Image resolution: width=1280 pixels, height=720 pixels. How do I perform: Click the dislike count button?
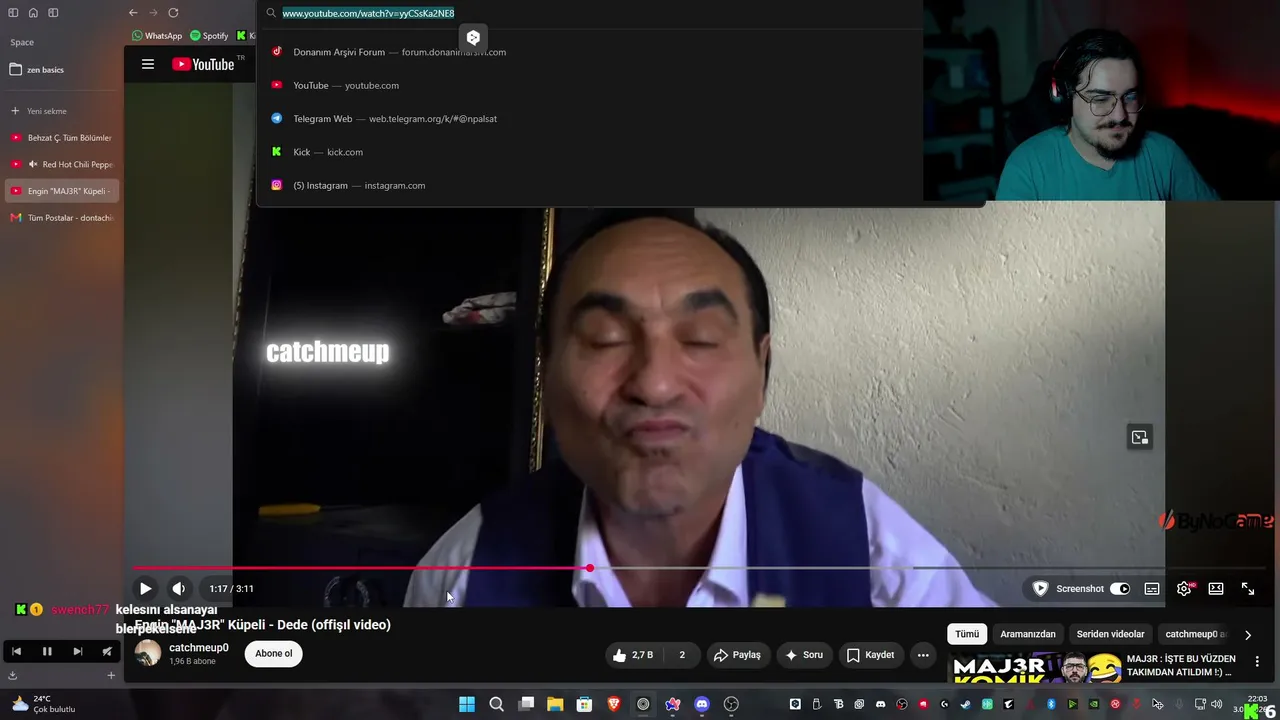682,655
